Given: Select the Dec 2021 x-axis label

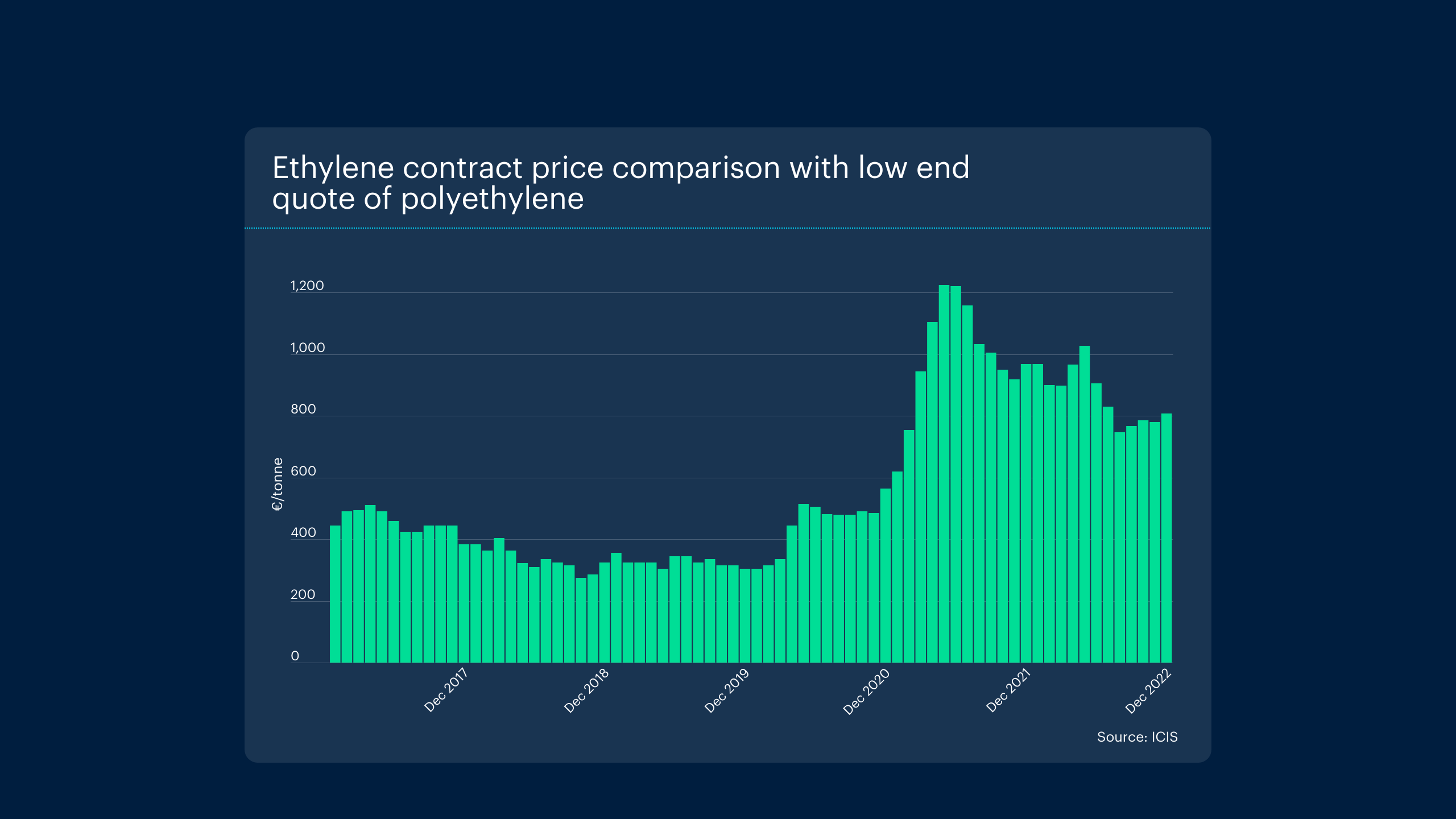Looking at the screenshot, I should pos(1008,690).
